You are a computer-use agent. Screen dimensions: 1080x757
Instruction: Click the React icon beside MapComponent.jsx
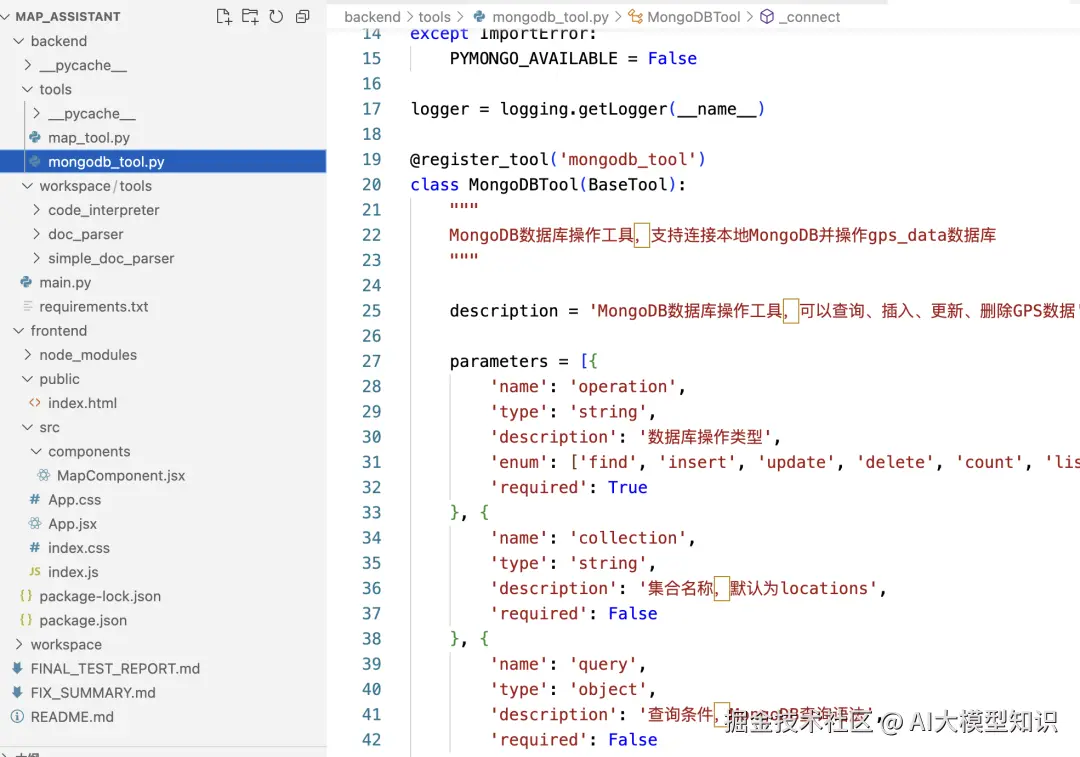(x=44, y=475)
